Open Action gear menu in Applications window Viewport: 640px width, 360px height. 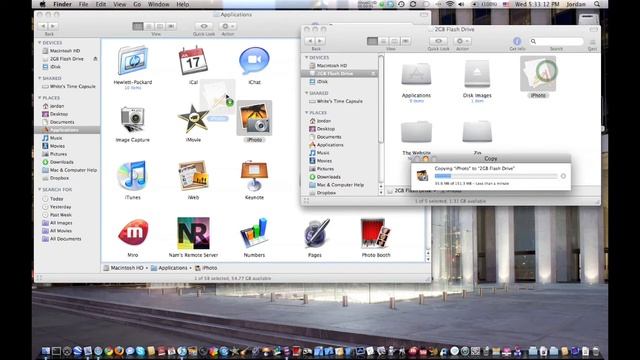pyautogui.click(x=227, y=26)
